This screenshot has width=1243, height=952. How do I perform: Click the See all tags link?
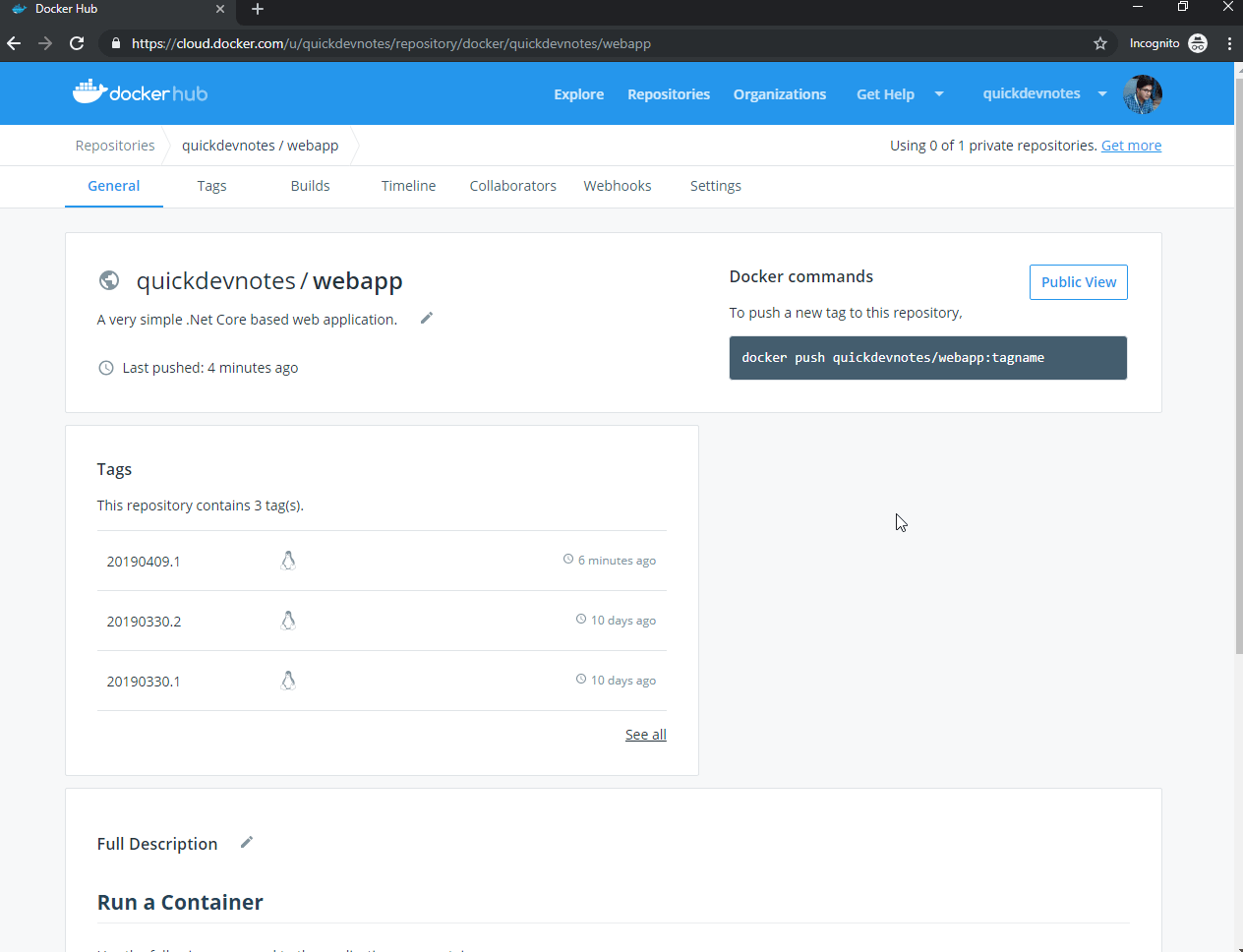point(646,735)
